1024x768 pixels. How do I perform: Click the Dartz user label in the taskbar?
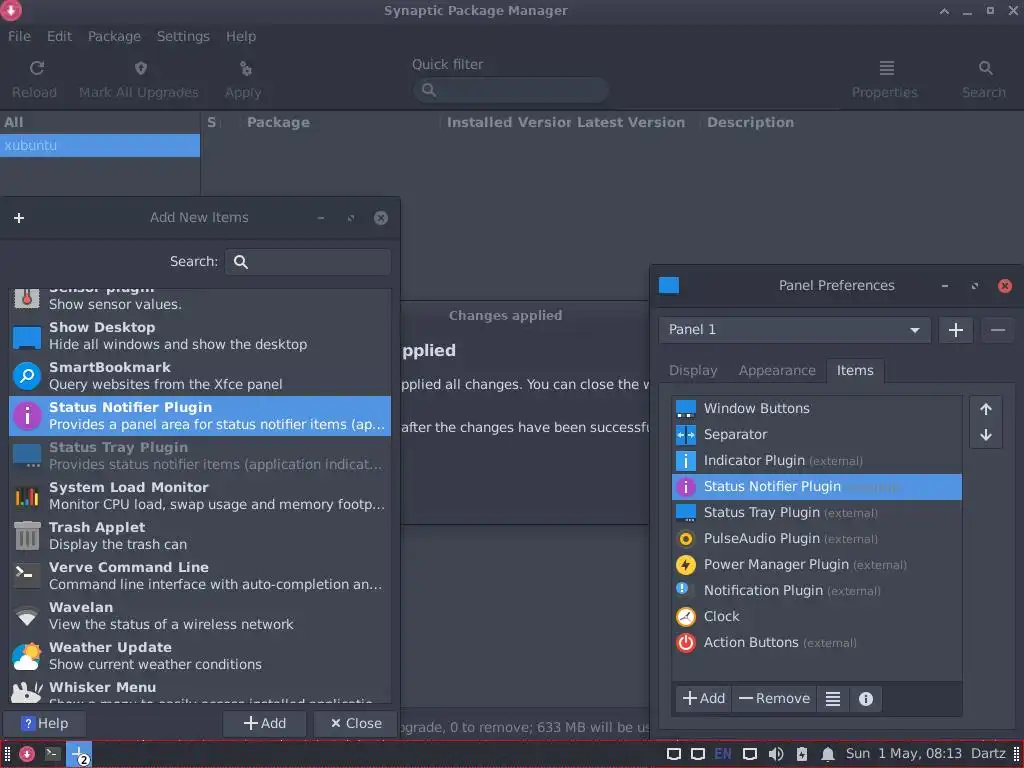(x=988, y=754)
